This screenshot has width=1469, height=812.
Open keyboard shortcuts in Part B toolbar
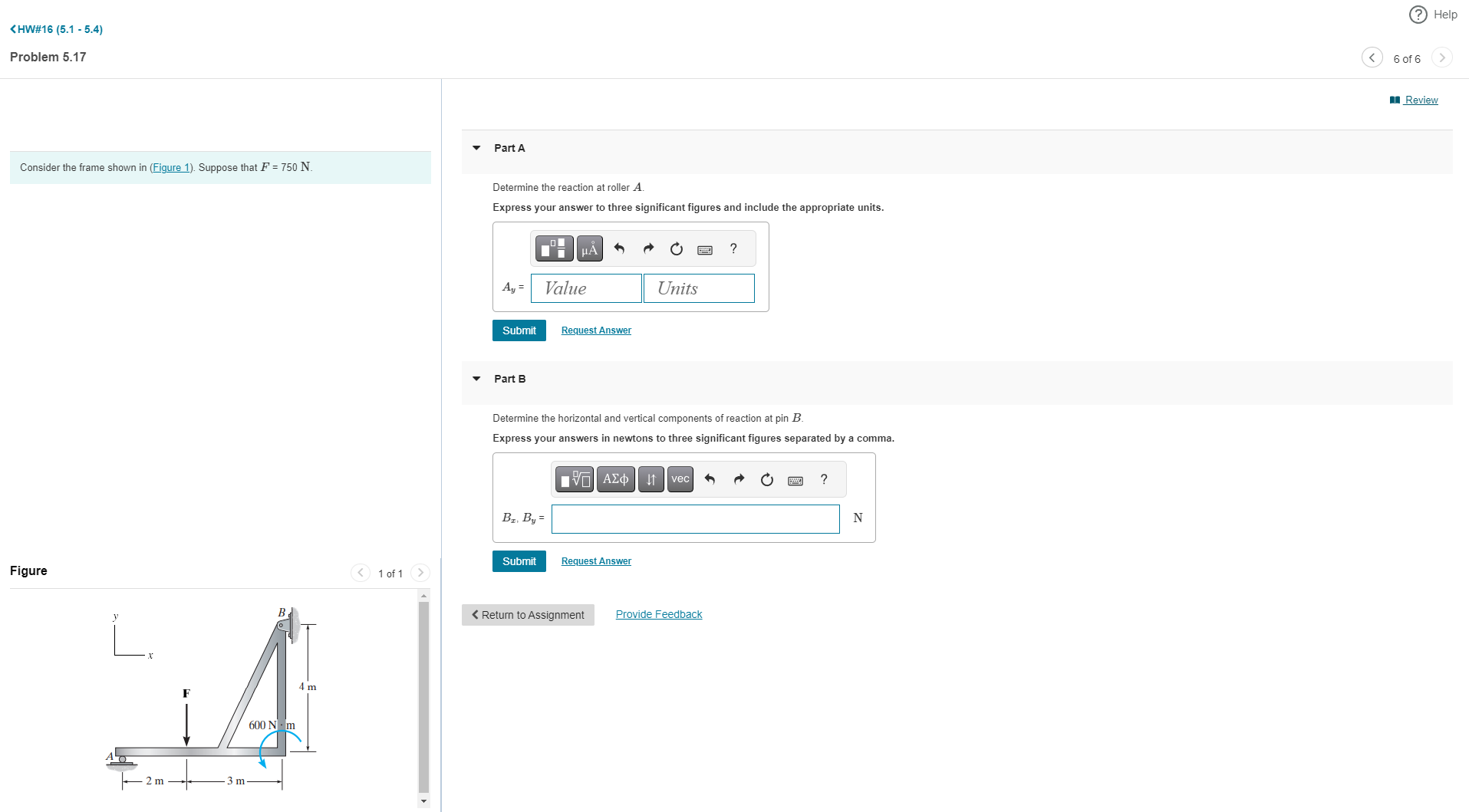point(795,480)
